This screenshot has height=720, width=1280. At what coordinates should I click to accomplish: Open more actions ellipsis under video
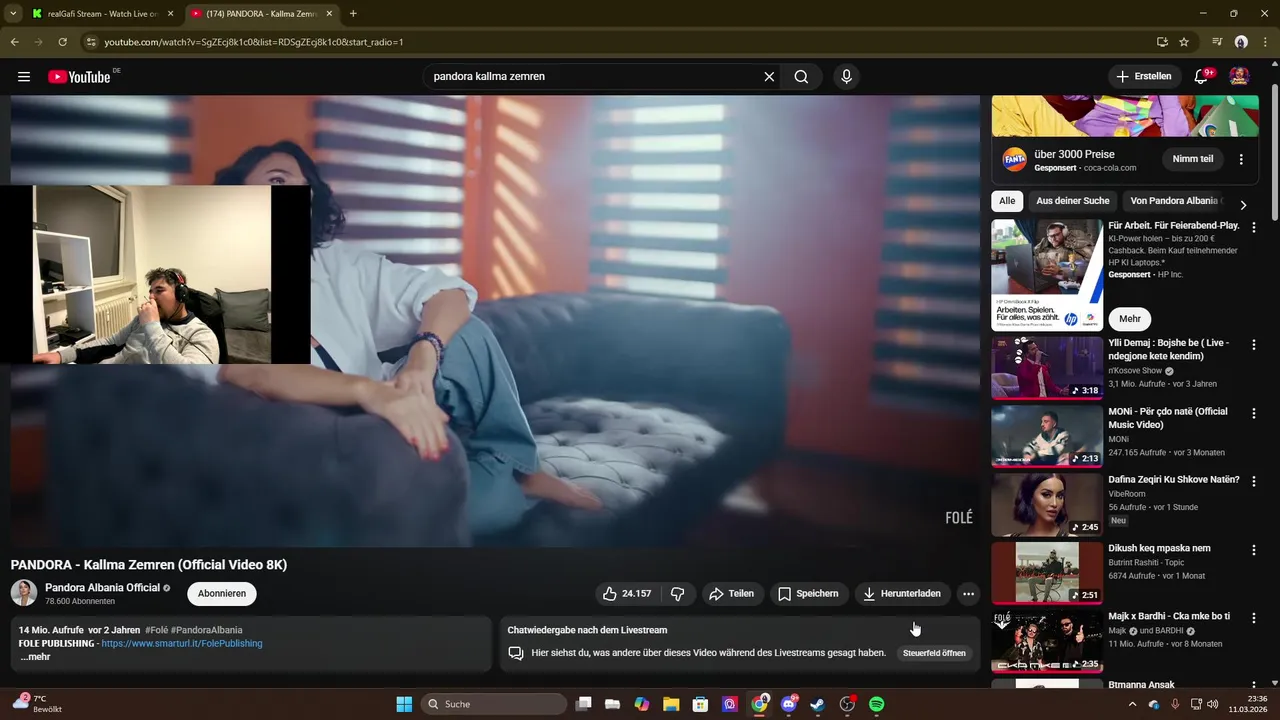click(x=968, y=593)
